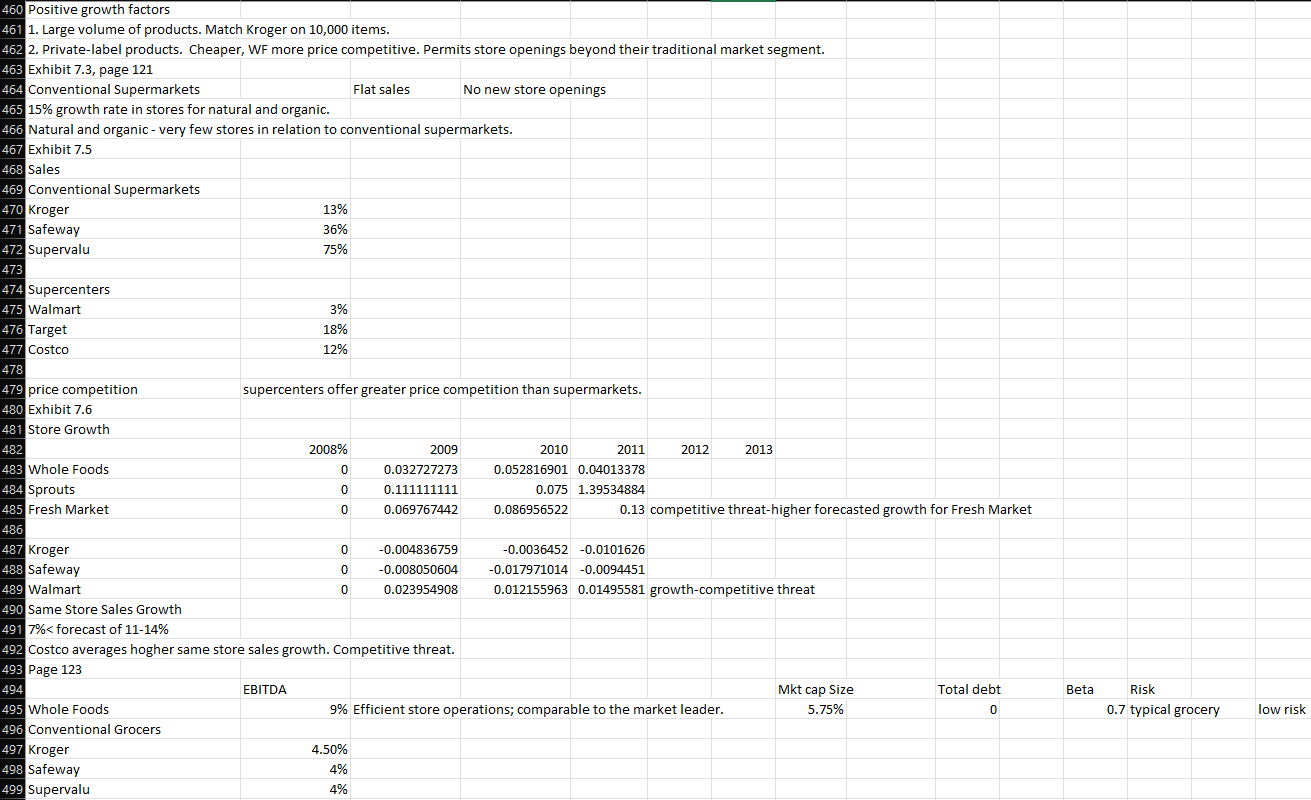The height and width of the screenshot is (800, 1311).
Task: Select the 'No new store openings' cell
Action: pyautogui.click(x=534, y=90)
